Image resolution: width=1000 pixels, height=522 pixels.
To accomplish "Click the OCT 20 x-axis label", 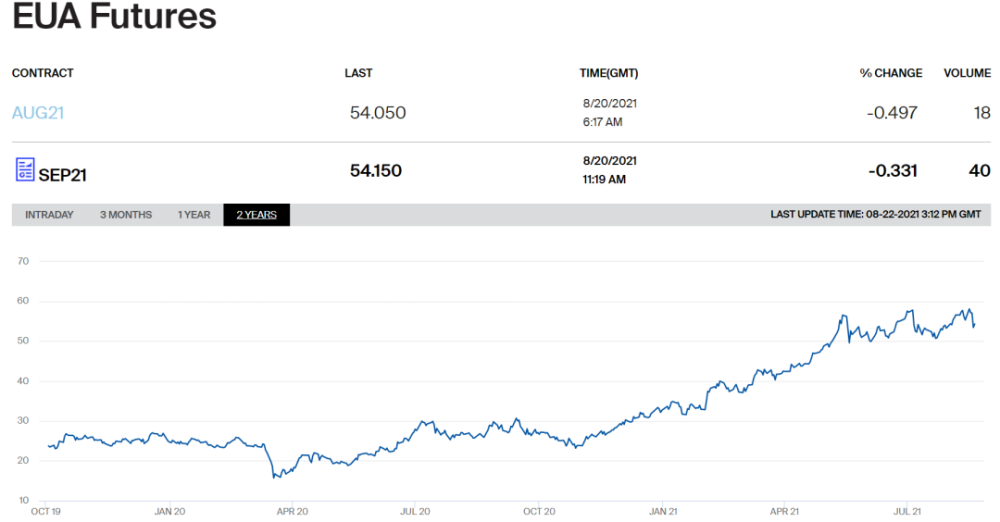I will click(539, 512).
